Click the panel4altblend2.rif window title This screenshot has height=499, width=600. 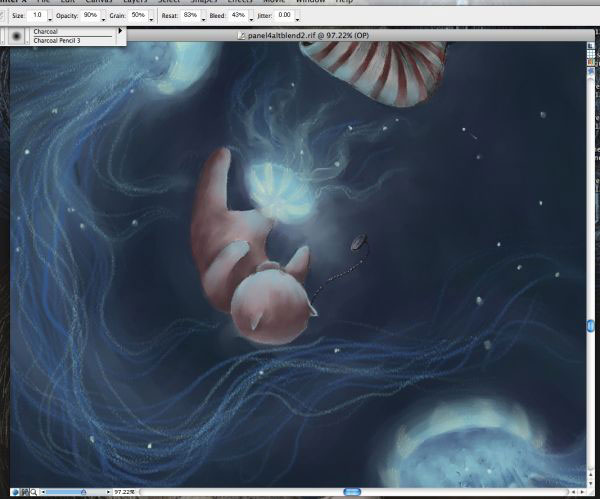pyautogui.click(x=308, y=36)
